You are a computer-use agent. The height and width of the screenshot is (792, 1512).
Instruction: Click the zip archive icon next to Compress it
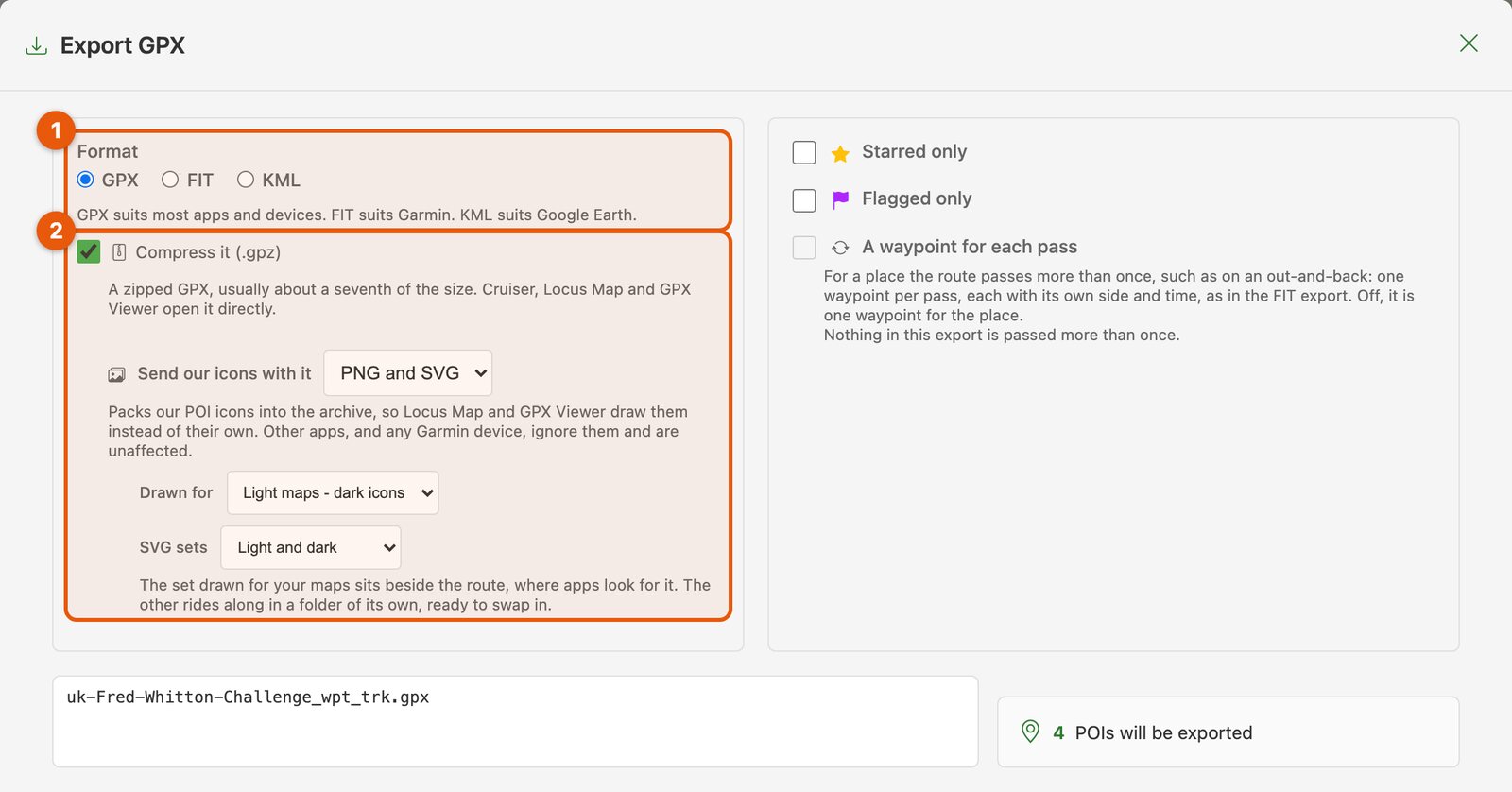tap(119, 252)
